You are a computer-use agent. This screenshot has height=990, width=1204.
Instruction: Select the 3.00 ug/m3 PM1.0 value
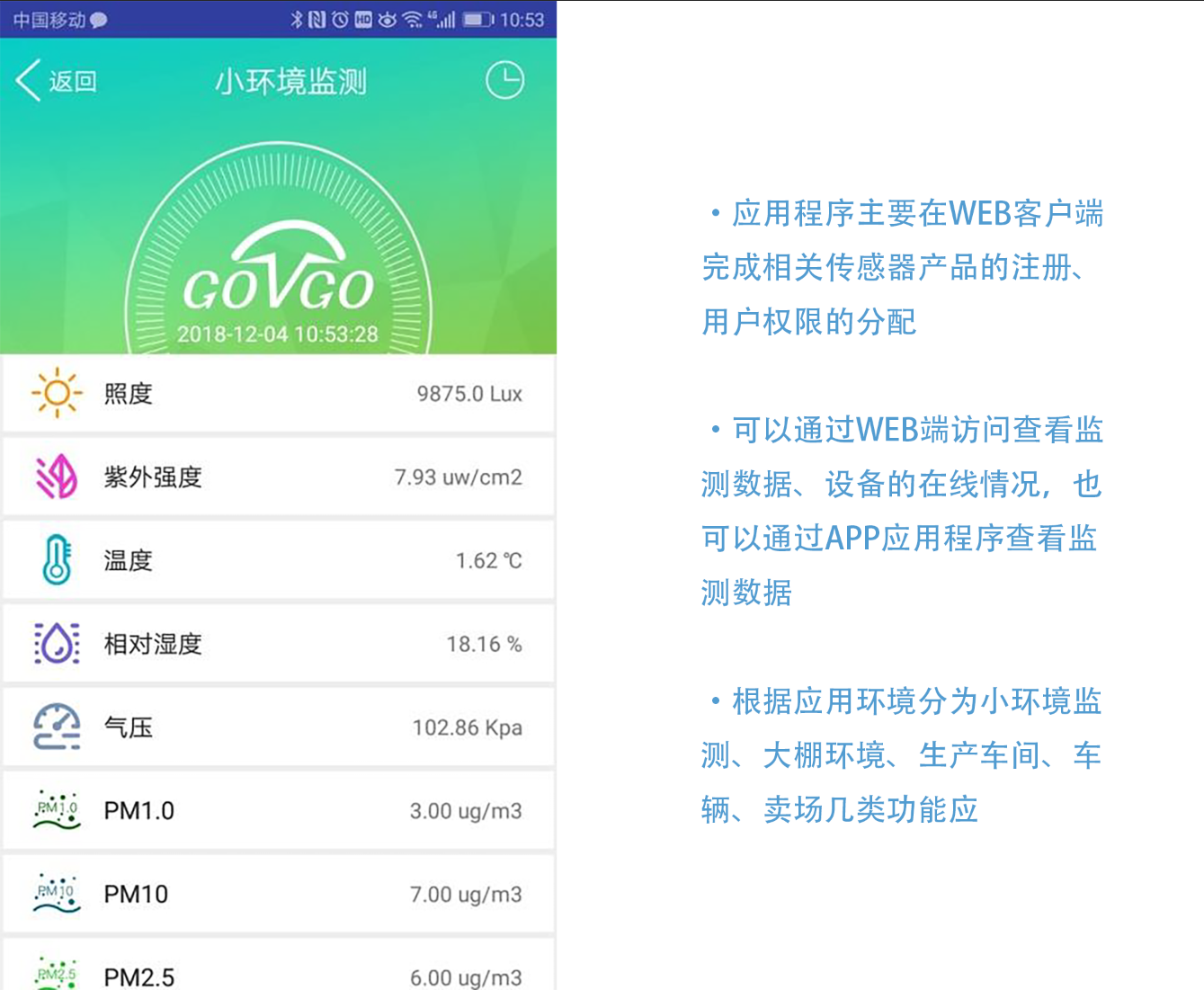[x=466, y=811]
